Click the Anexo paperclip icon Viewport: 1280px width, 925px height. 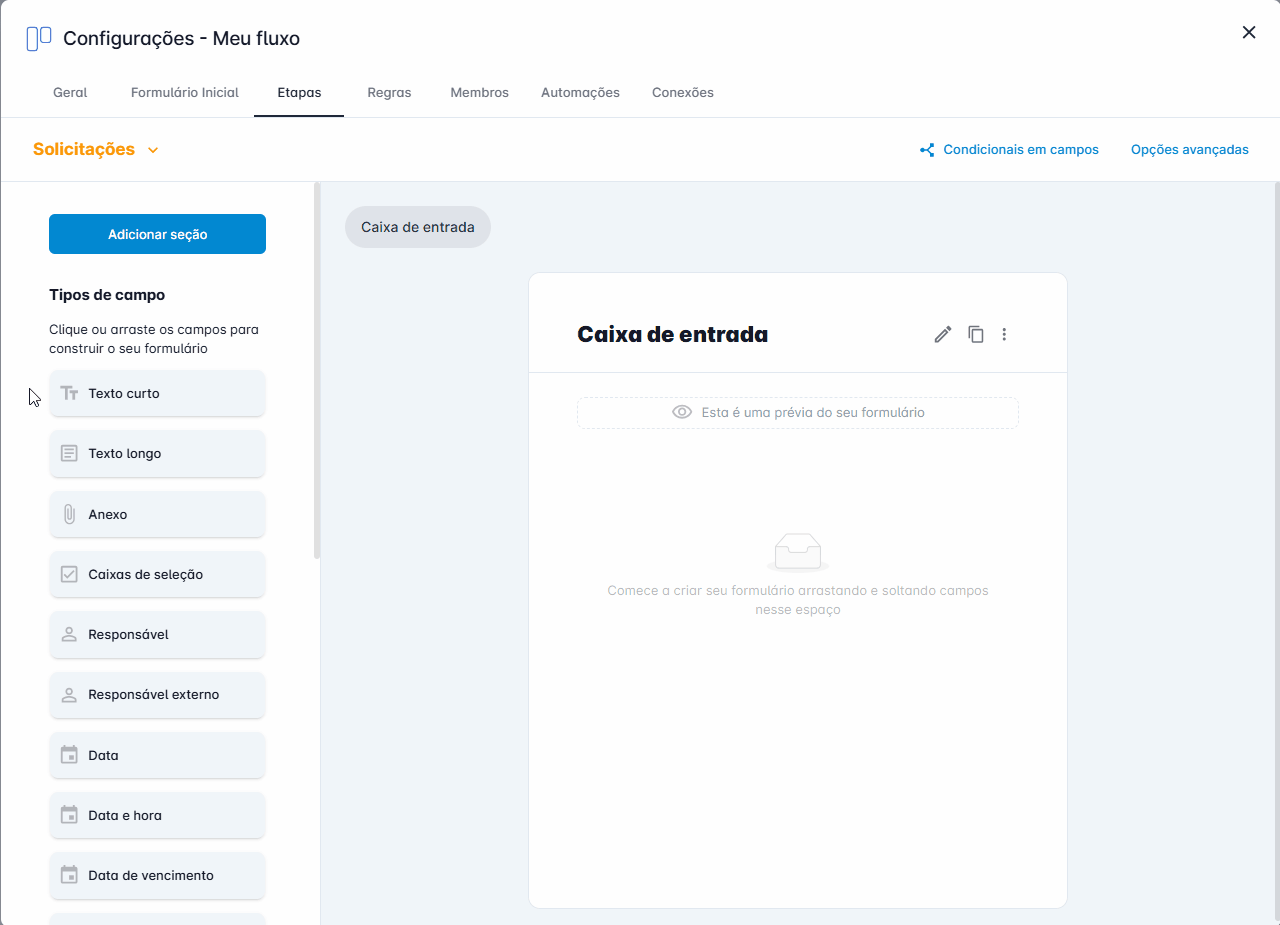[69, 514]
